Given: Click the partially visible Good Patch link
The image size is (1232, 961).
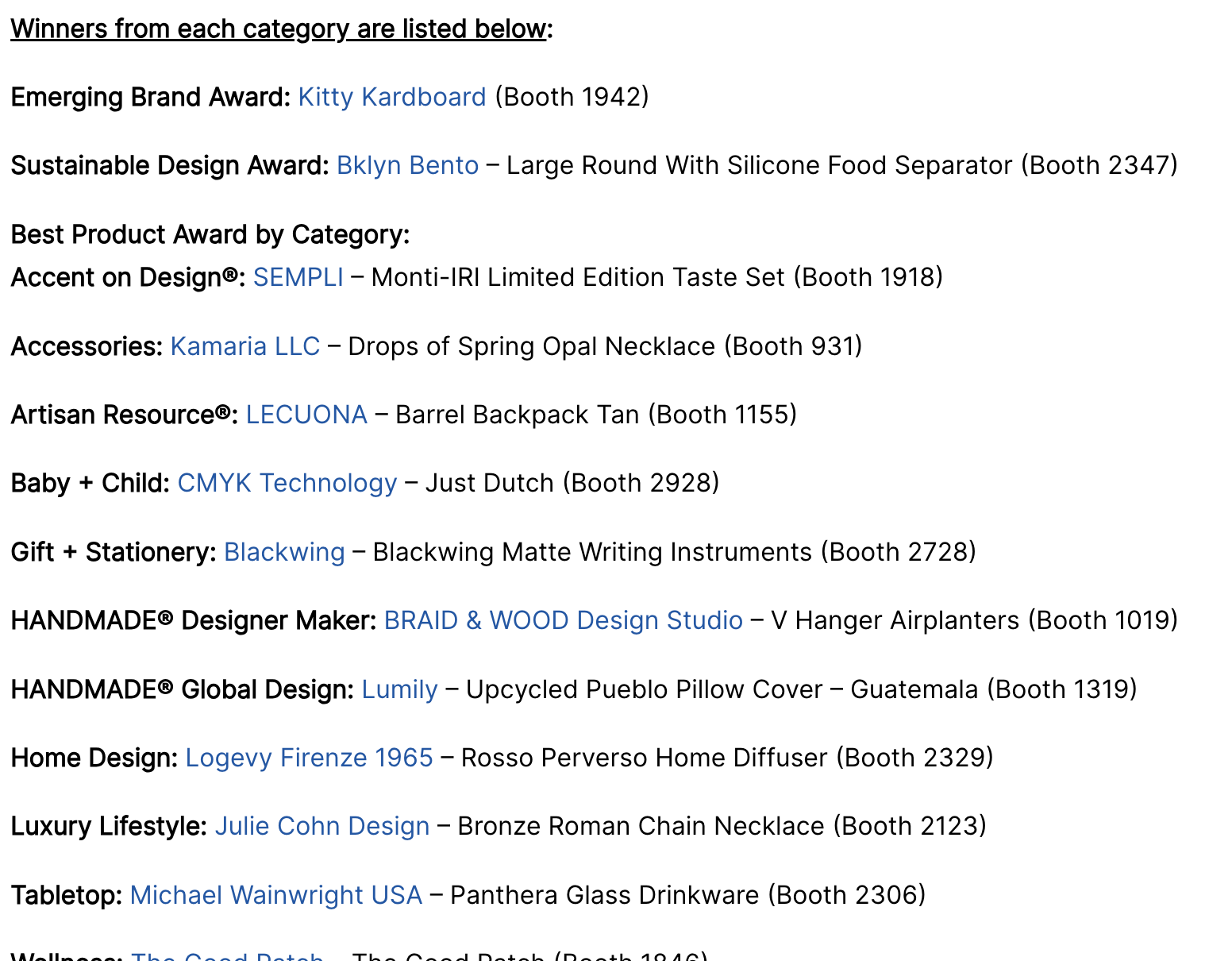Looking at the screenshot, I should point(226,955).
